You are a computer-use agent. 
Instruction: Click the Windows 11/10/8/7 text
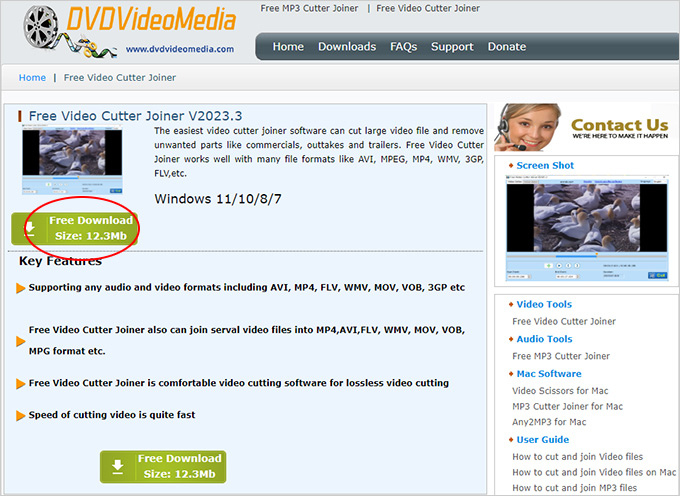(218, 199)
